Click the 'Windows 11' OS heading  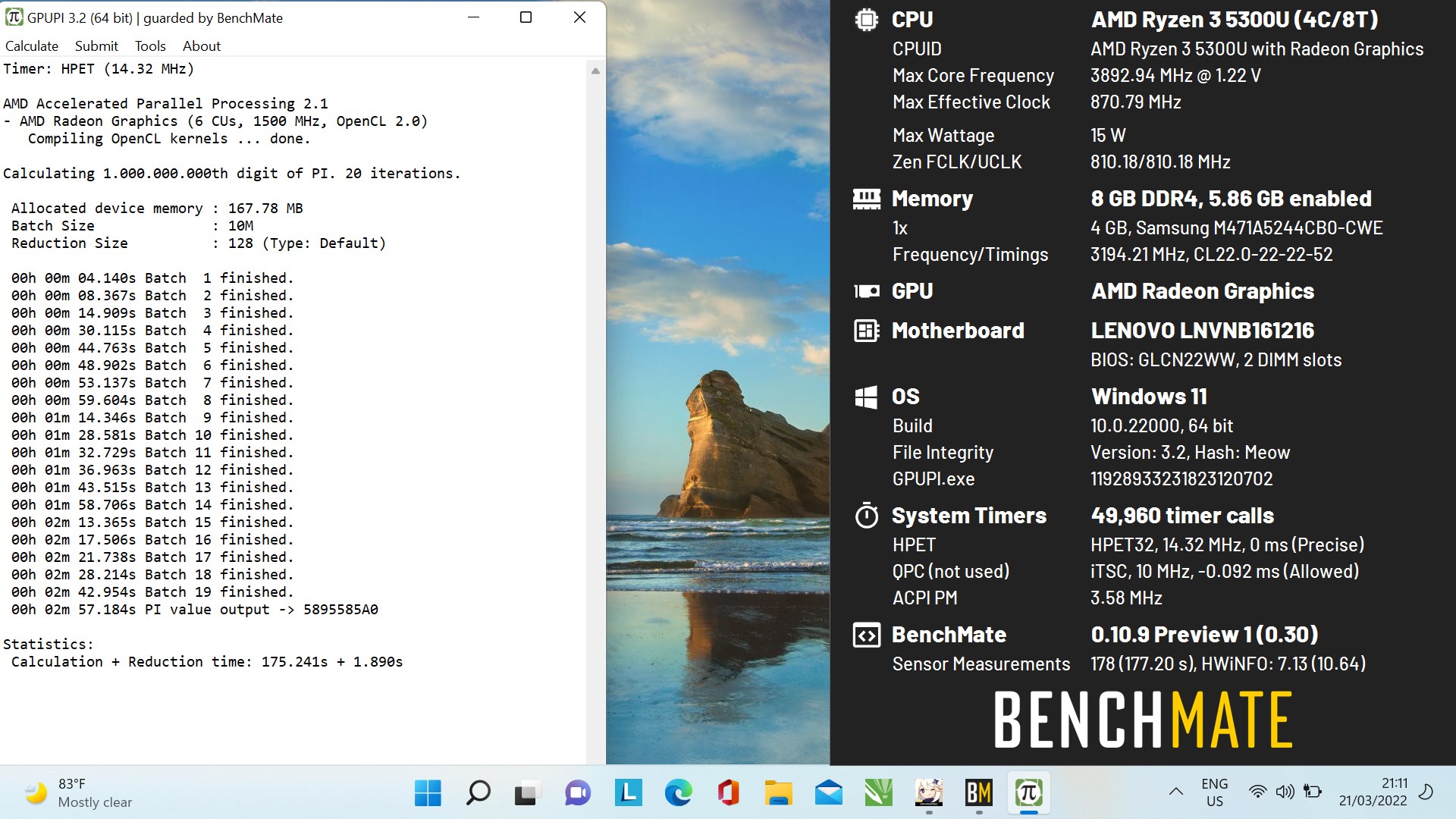coord(1149,397)
